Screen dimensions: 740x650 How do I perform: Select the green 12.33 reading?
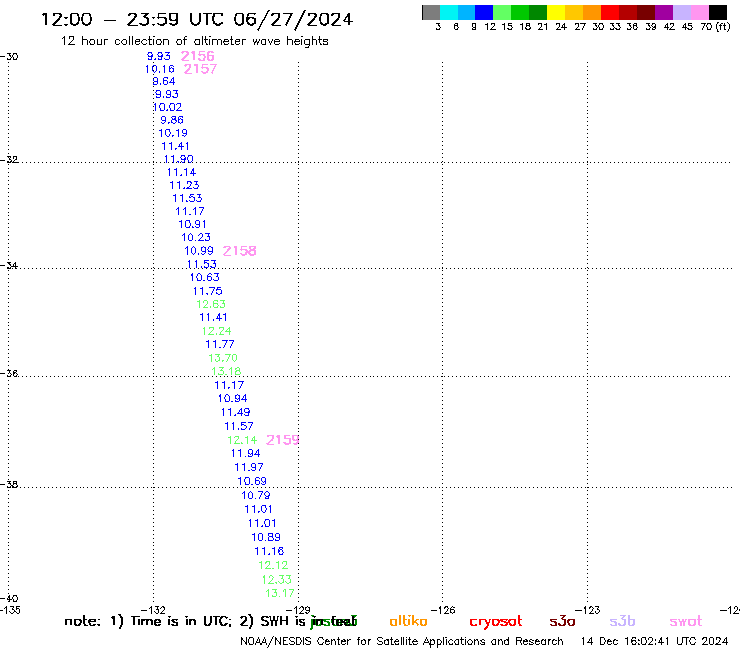277,579
